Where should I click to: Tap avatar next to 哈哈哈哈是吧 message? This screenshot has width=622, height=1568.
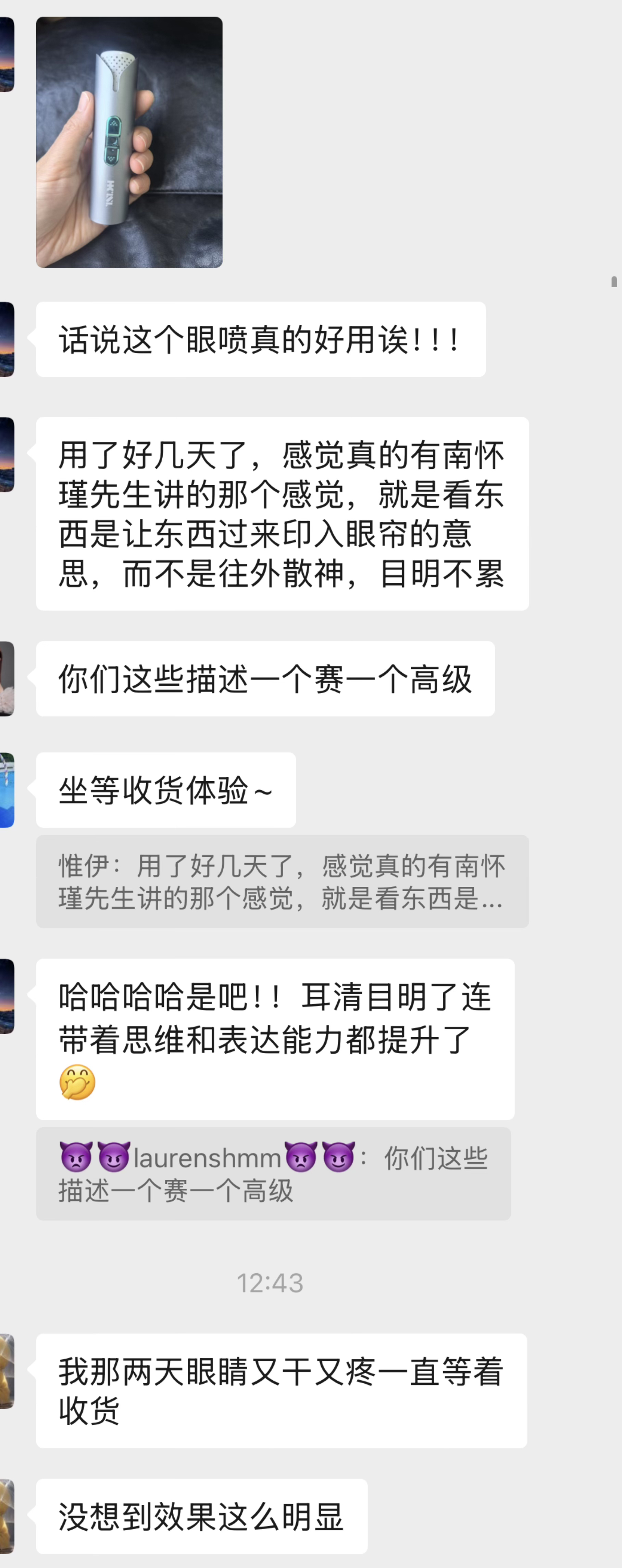pyautogui.click(x=7, y=996)
